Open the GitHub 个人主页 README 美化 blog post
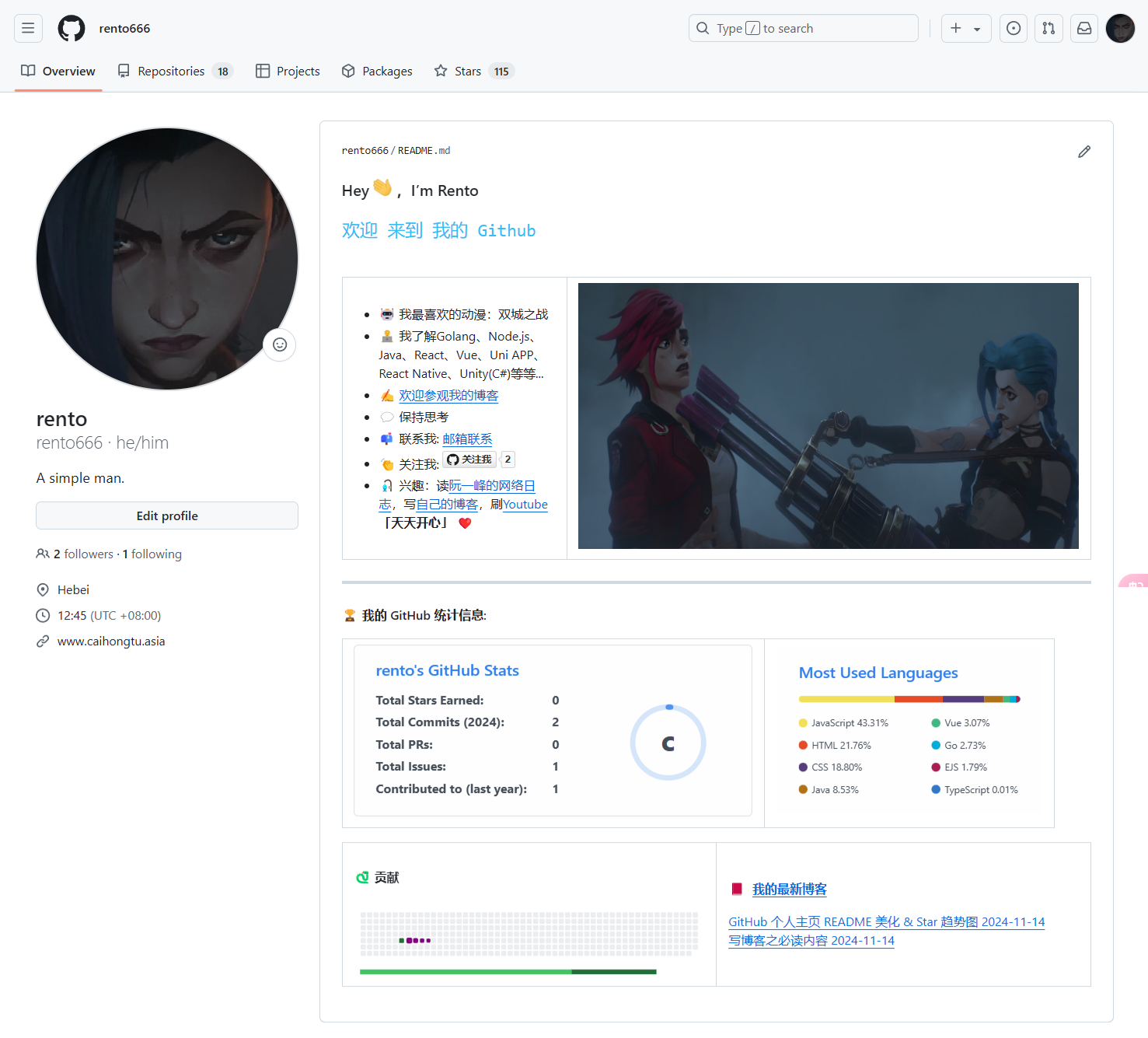This screenshot has height=1038, width=1148. [887, 921]
